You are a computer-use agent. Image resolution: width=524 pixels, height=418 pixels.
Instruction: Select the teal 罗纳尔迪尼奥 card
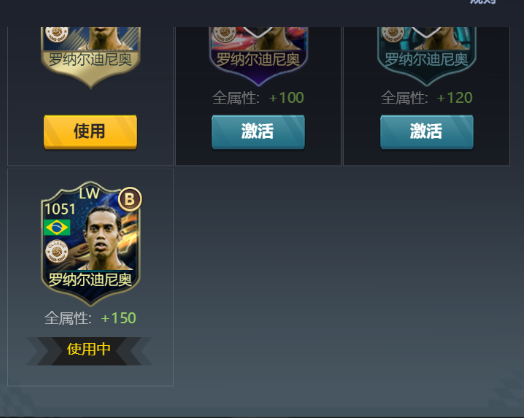pos(427,56)
